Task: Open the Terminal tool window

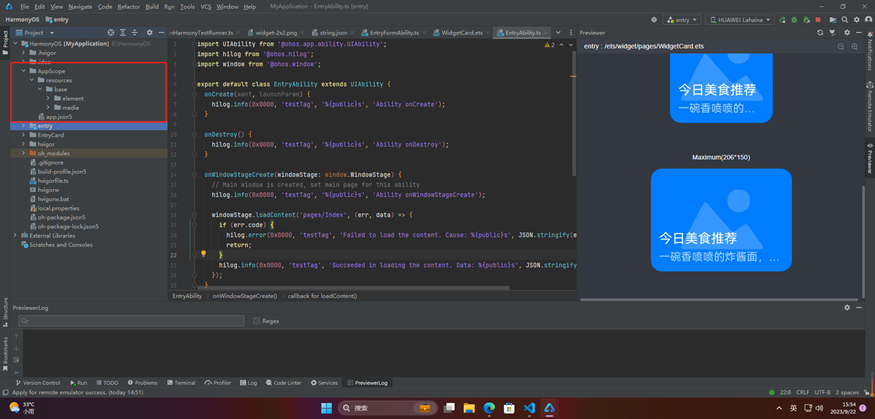Action: click(x=181, y=383)
